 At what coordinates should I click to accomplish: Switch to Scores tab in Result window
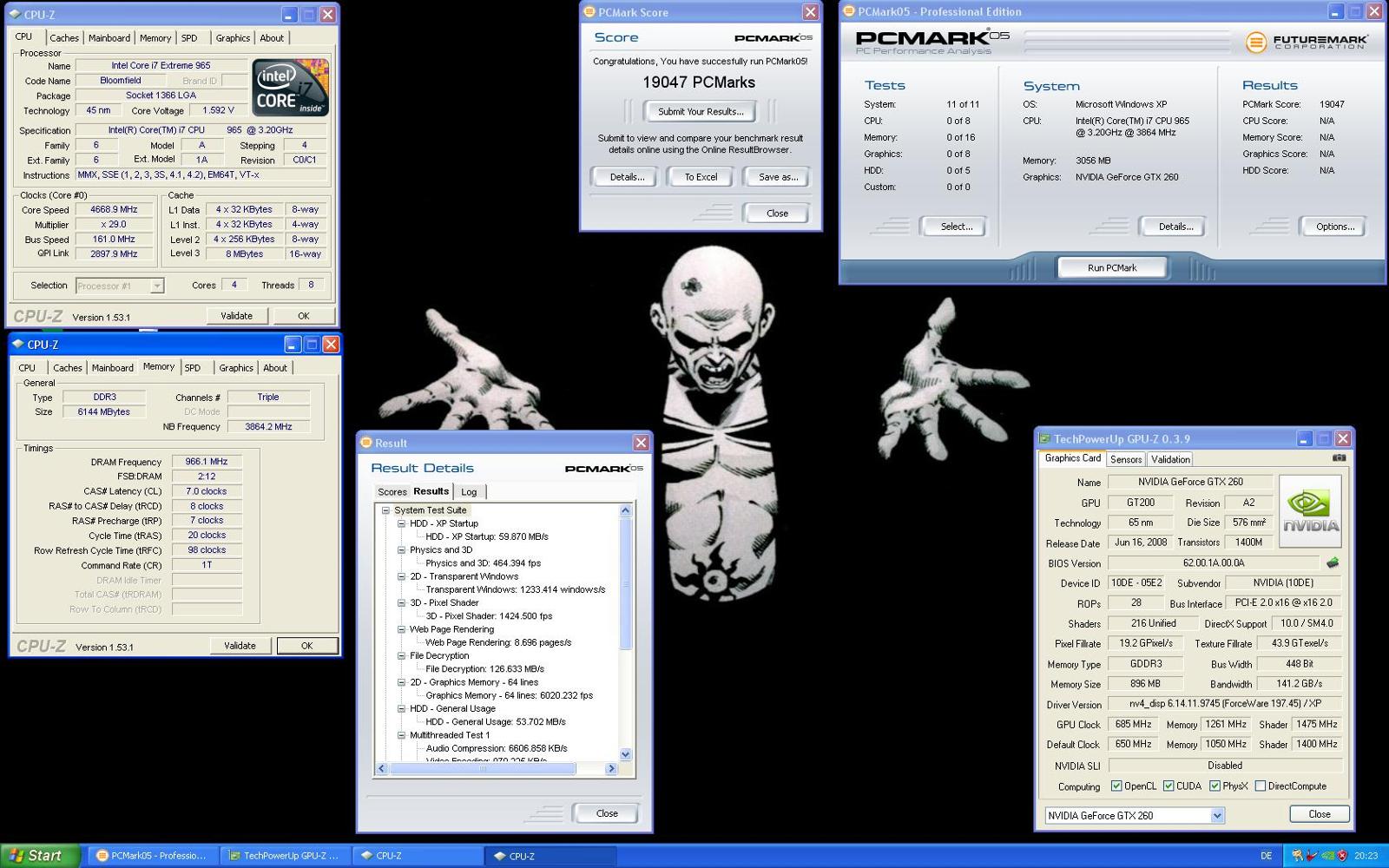coord(392,492)
